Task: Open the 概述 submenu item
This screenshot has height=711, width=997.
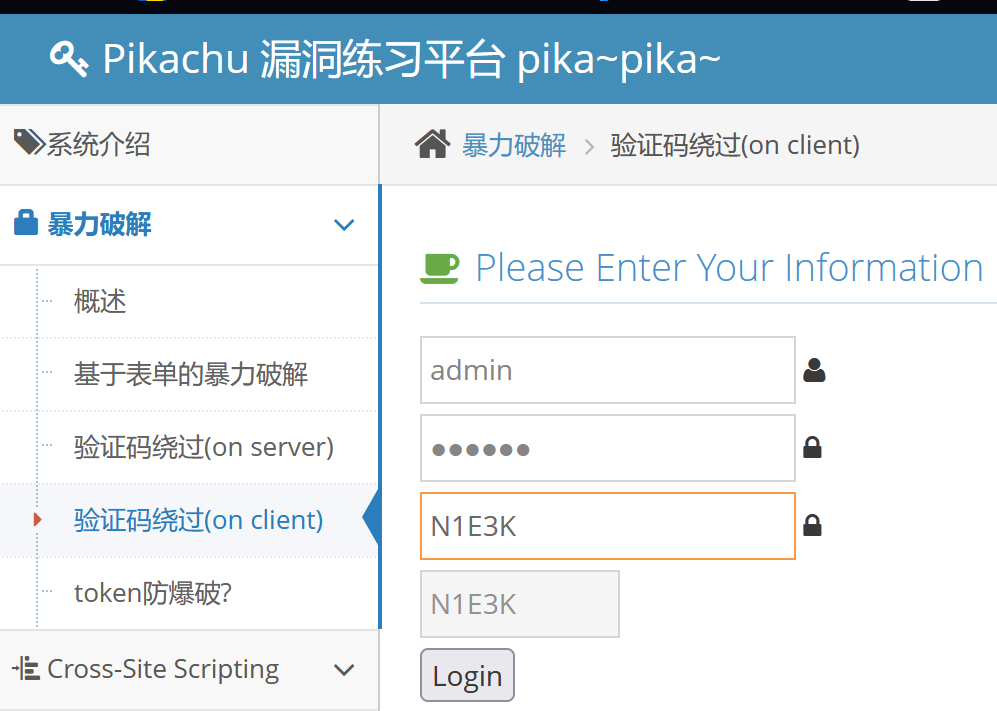Action: tap(100, 301)
